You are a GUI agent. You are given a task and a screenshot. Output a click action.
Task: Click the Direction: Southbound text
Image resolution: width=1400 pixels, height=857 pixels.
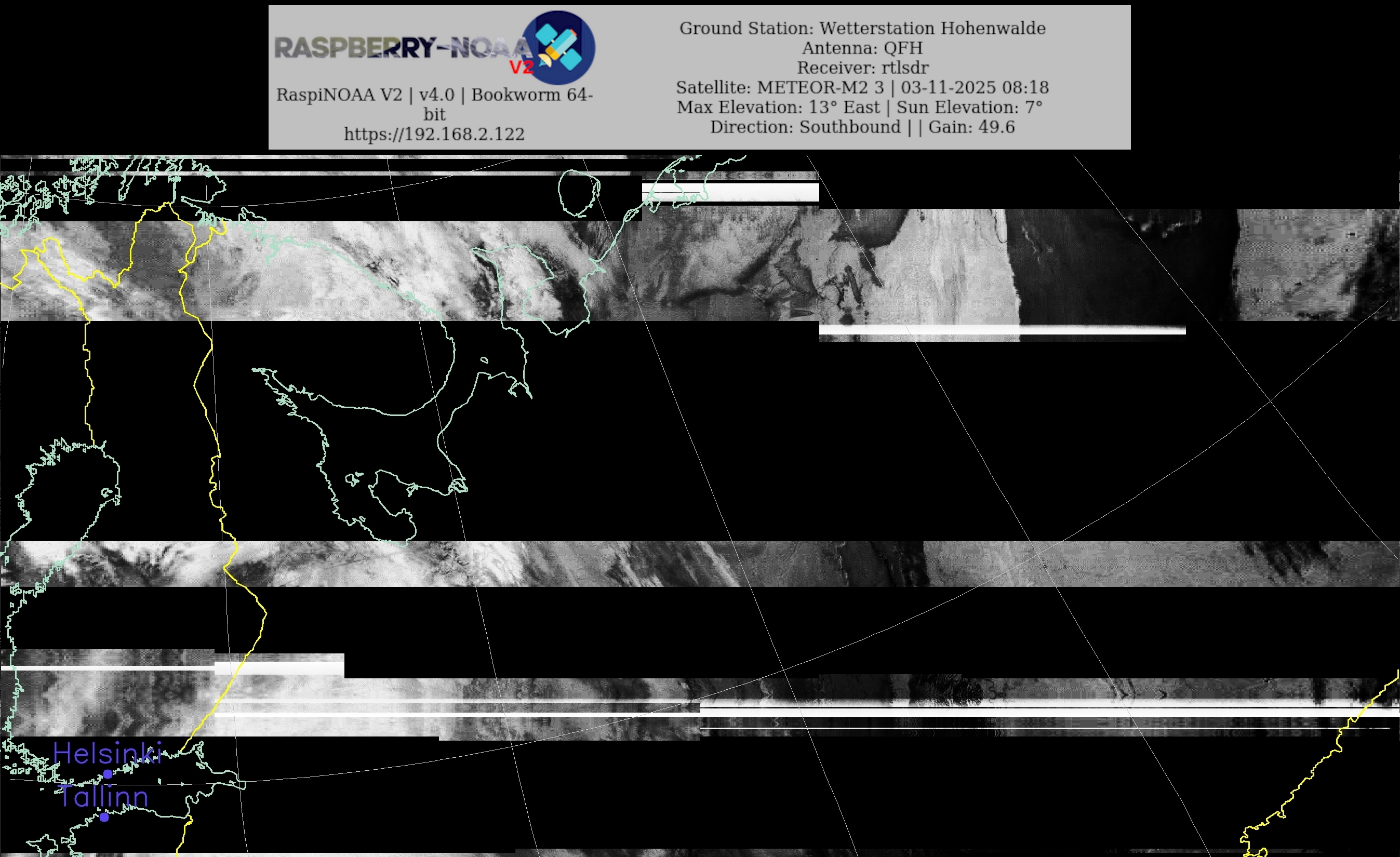[x=805, y=127]
